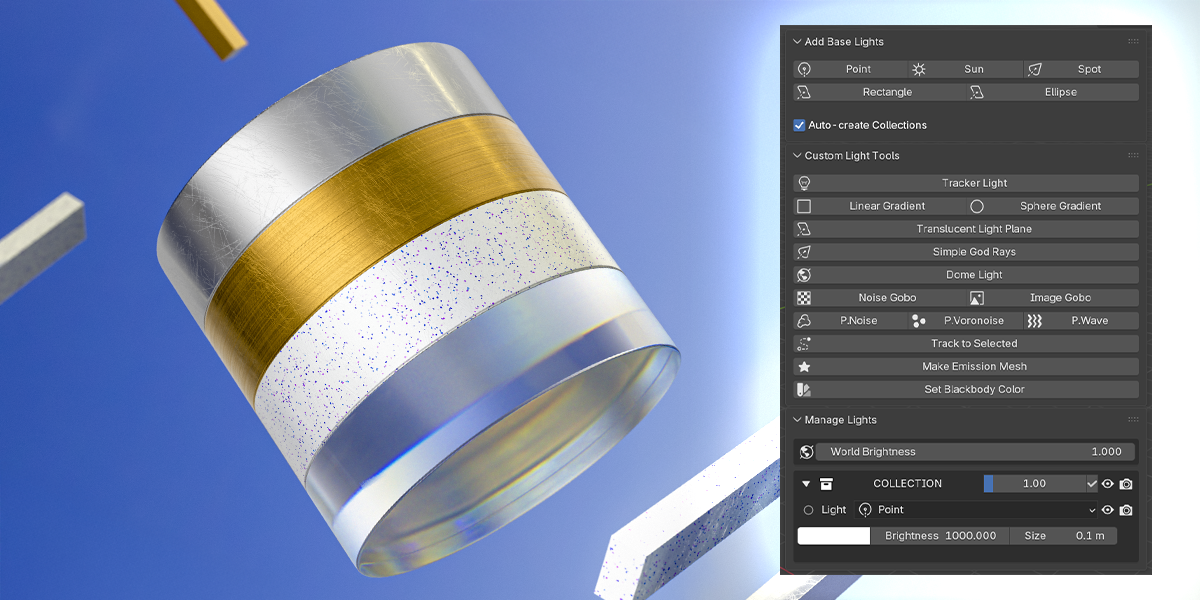The height and width of the screenshot is (600, 1200).
Task: Click Track to Selected
Action: point(966,344)
